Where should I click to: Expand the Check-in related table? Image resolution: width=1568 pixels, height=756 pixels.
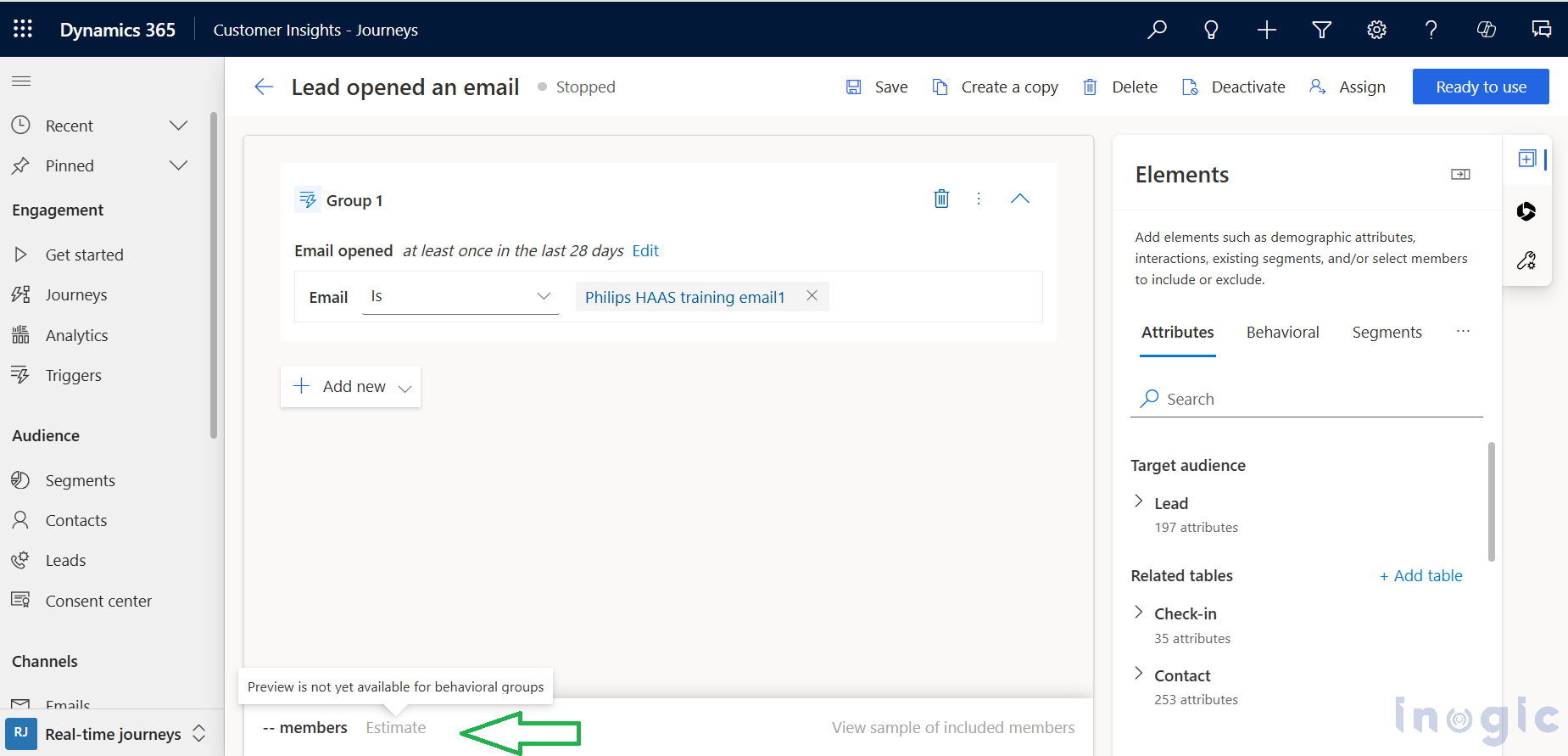coord(1139,612)
